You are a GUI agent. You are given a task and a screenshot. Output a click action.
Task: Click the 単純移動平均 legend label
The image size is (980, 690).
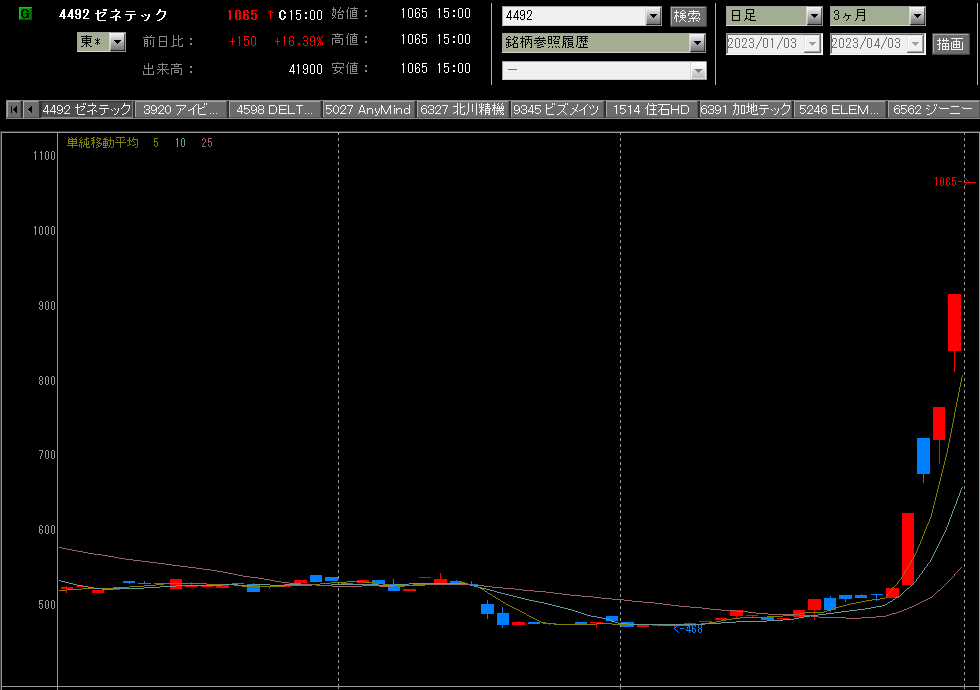point(102,142)
